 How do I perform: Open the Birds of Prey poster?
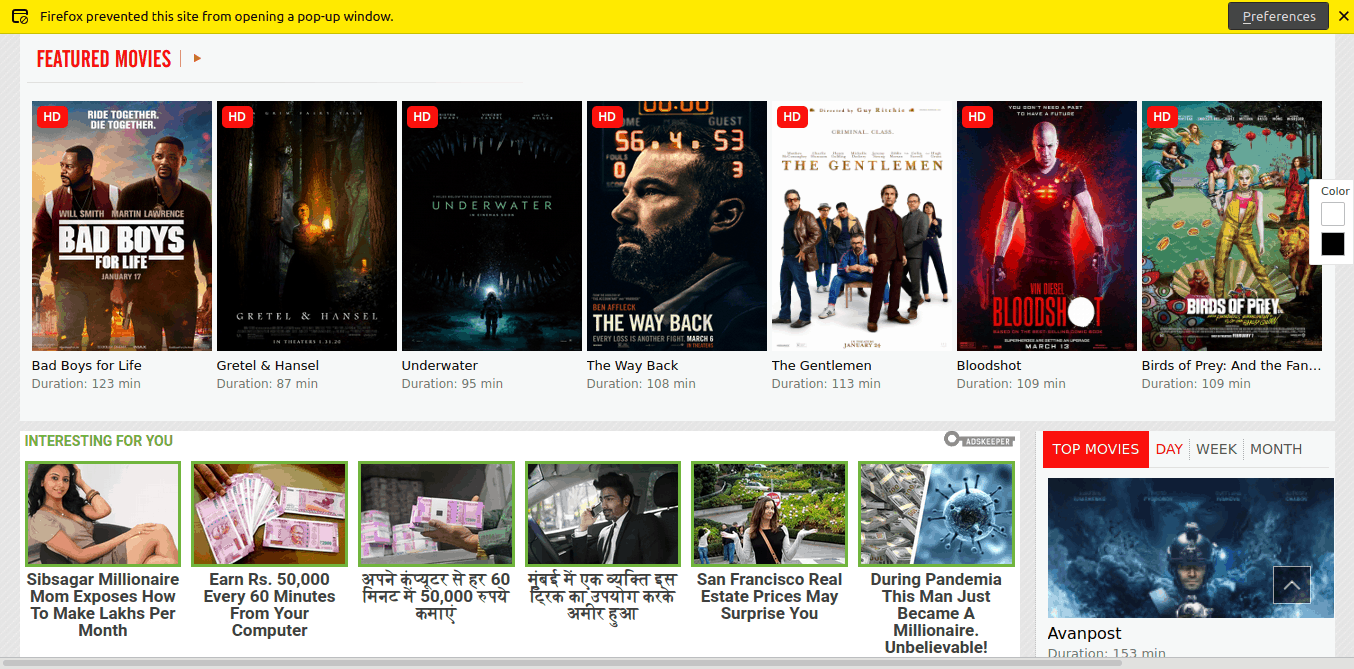pos(1232,226)
